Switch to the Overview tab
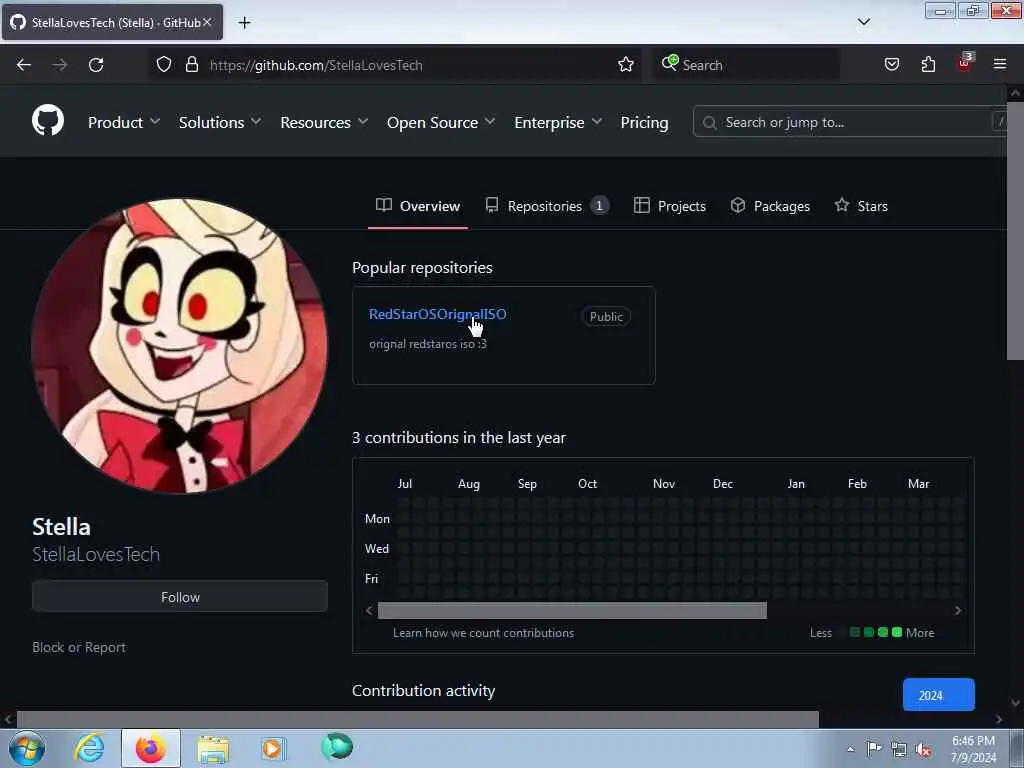Image resolution: width=1024 pixels, height=768 pixels. point(418,206)
